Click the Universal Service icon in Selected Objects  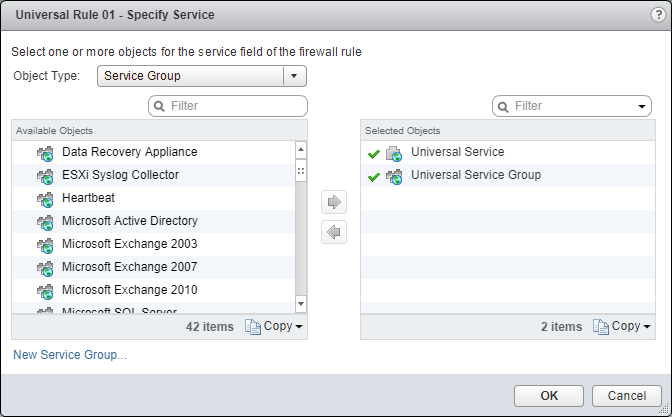click(x=394, y=153)
